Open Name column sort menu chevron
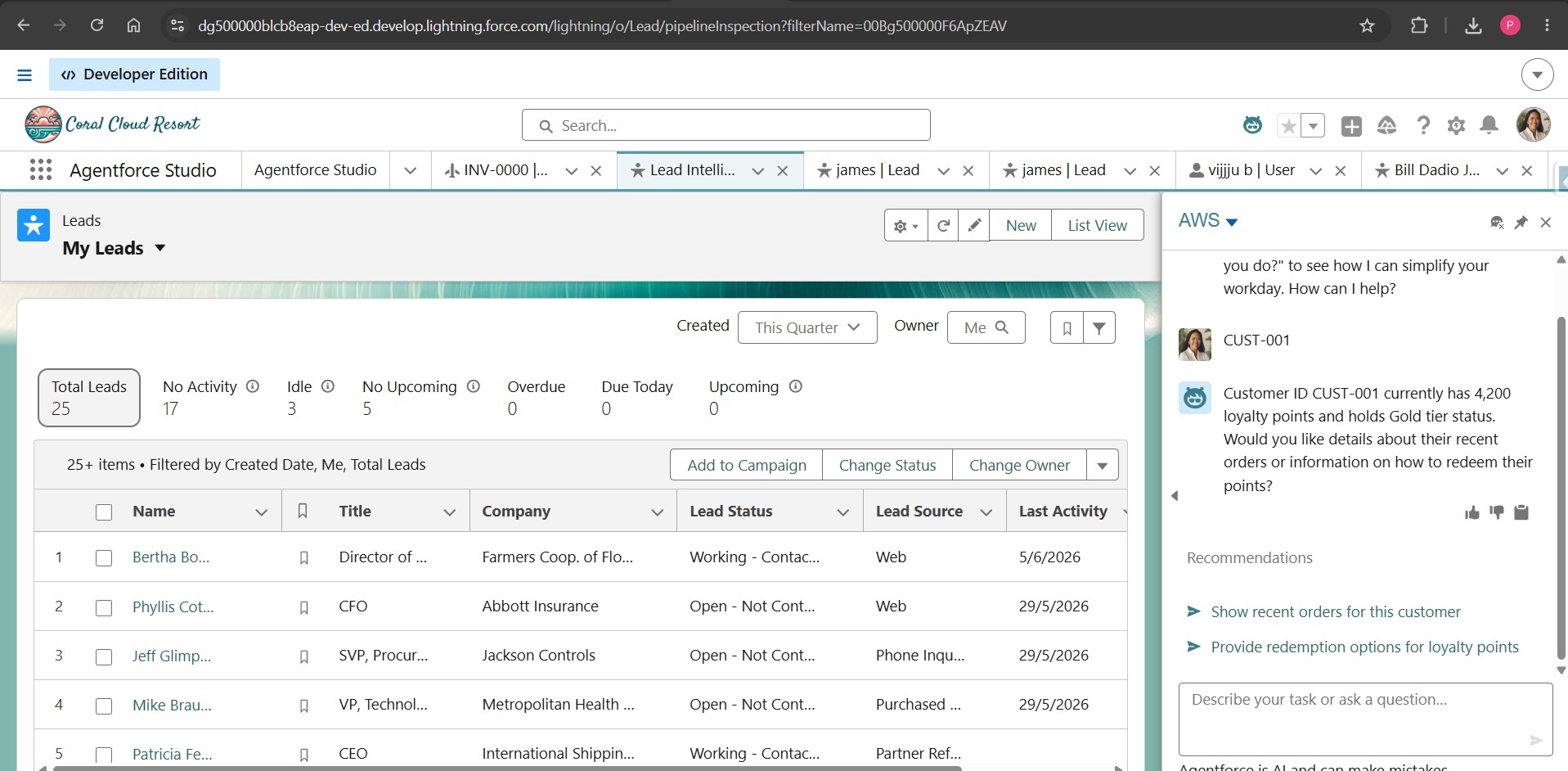 262,512
